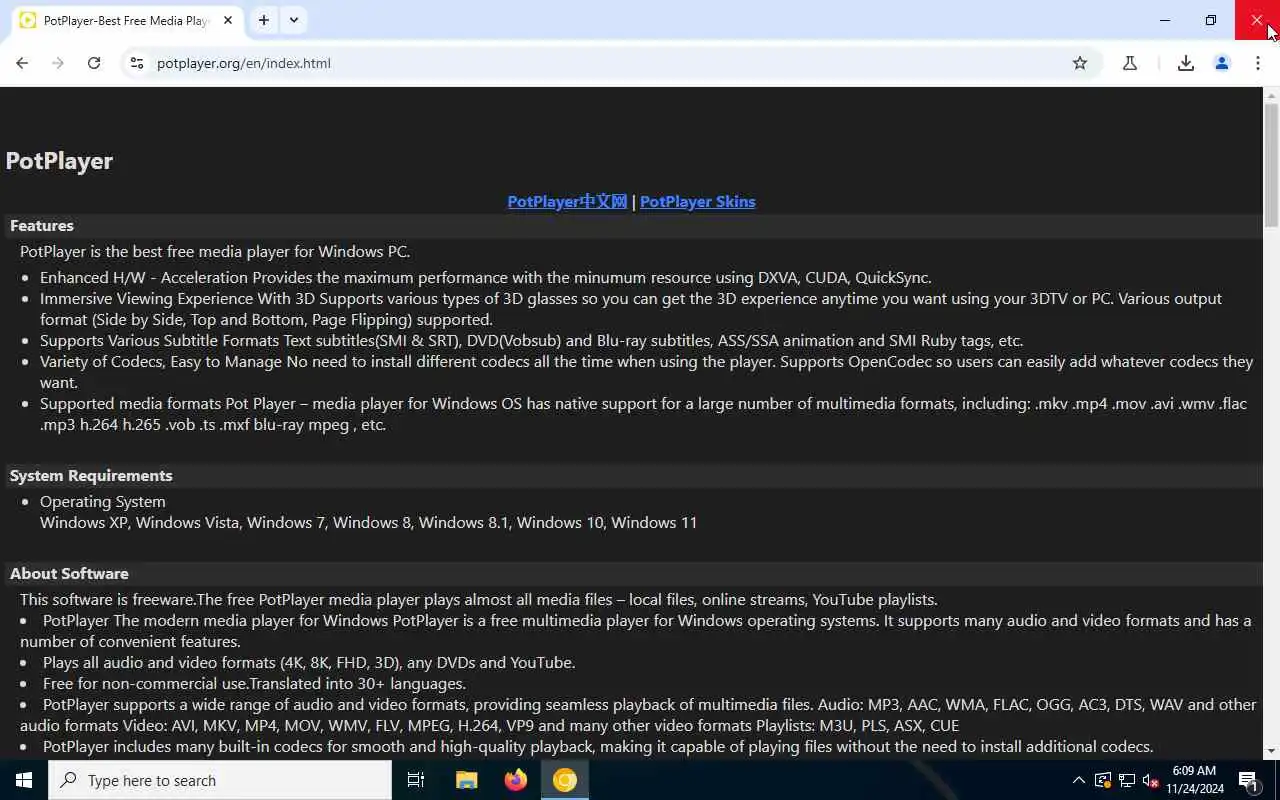Open the Windows Start menu
1280x800 pixels.
click(24, 780)
